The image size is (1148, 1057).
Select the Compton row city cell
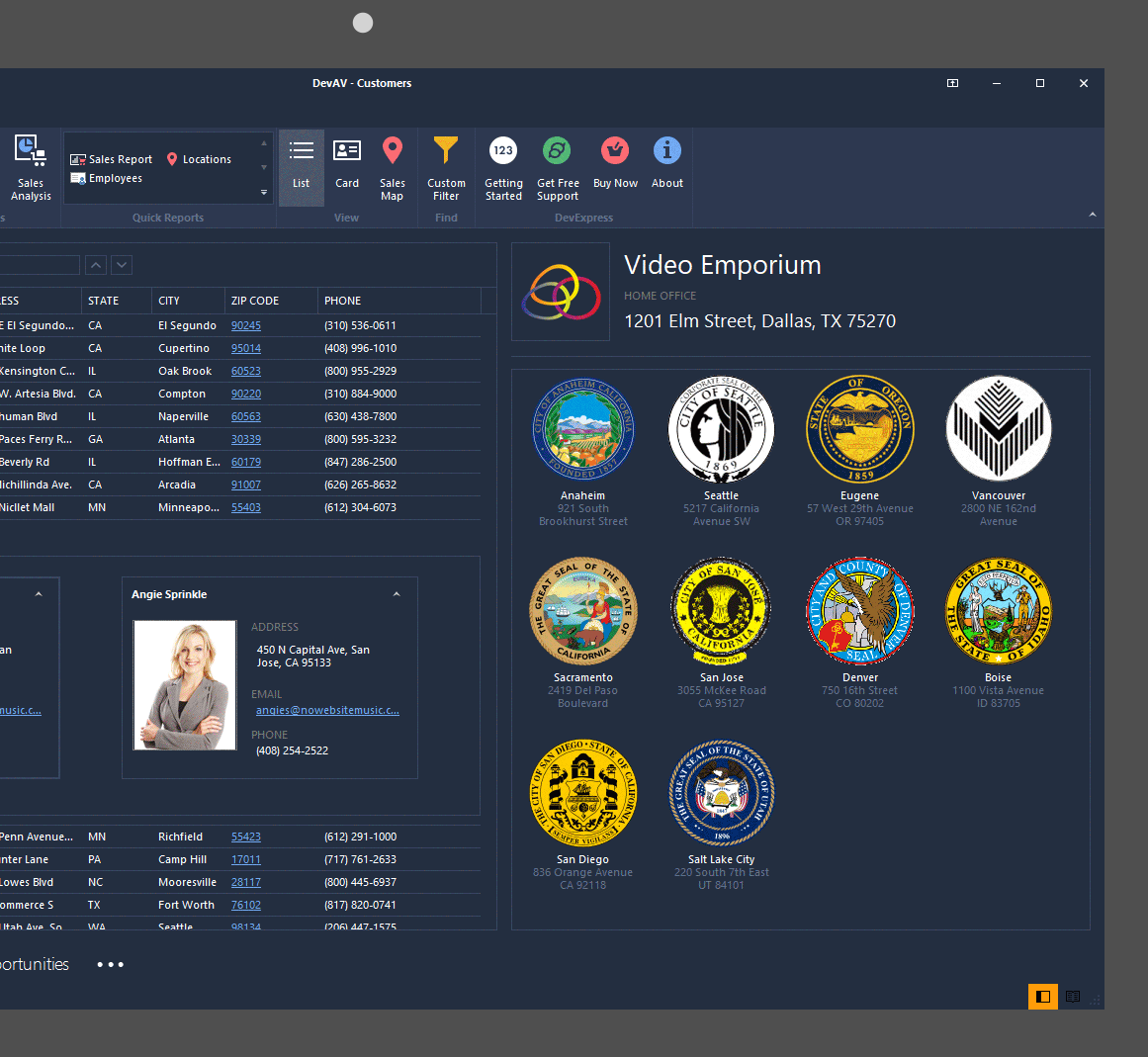188,394
